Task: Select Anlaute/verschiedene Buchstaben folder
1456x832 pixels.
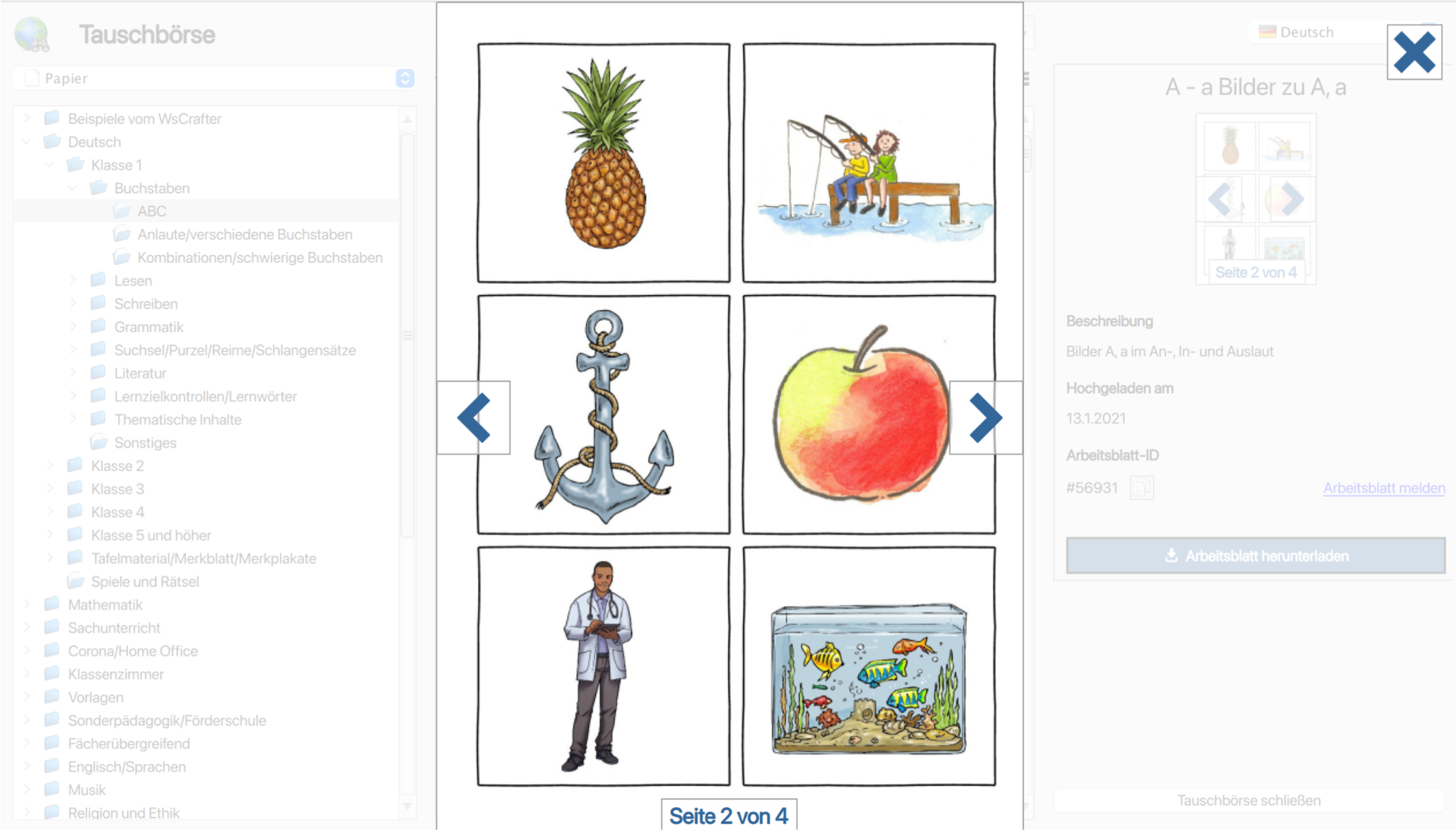Action: point(245,235)
